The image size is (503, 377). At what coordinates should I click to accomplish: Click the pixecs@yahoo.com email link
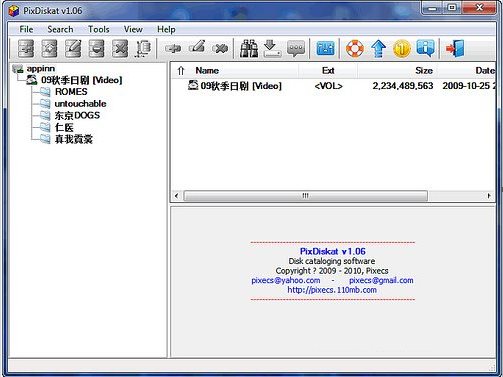click(x=286, y=280)
